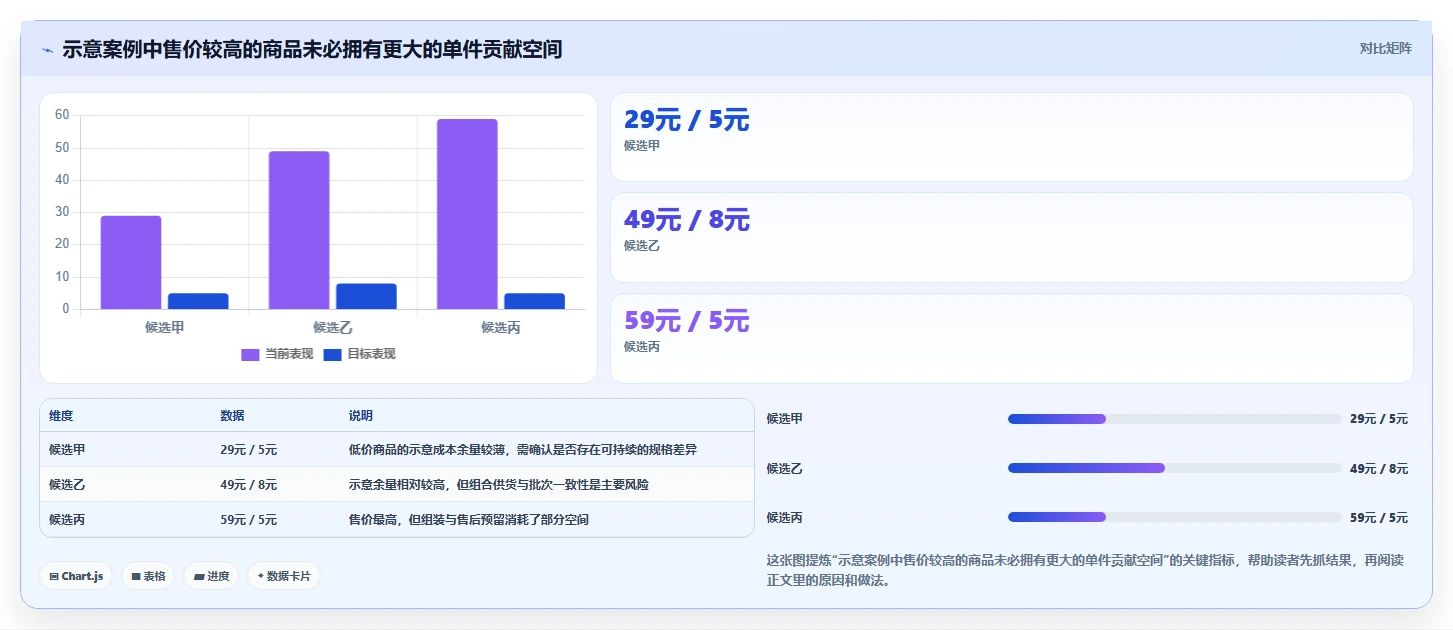Screen dimensions: 1453x630
Task: Click the 数据 column header
Action: point(232,416)
